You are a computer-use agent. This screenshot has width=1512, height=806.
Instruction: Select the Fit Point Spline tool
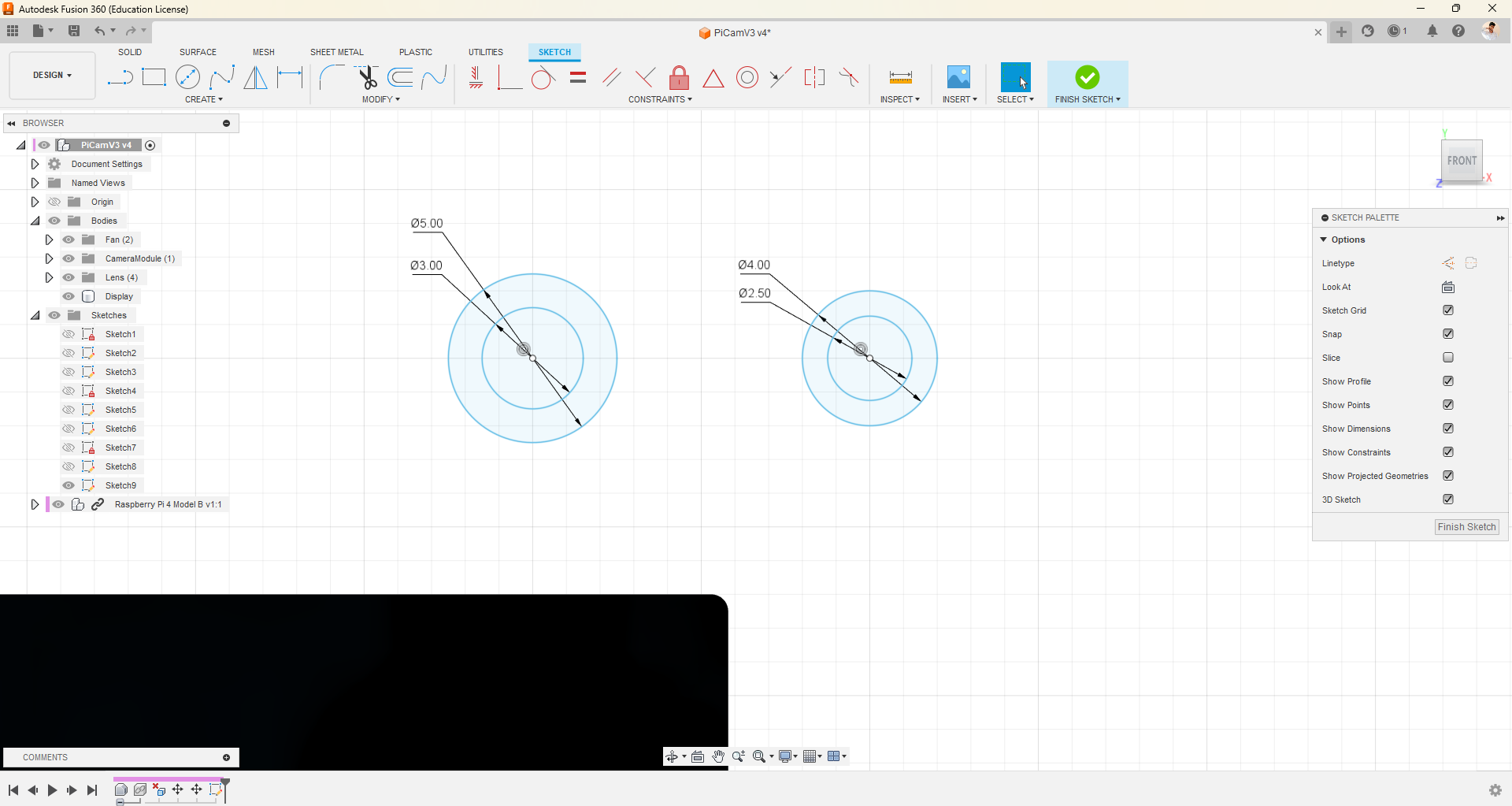pyautogui.click(x=222, y=77)
